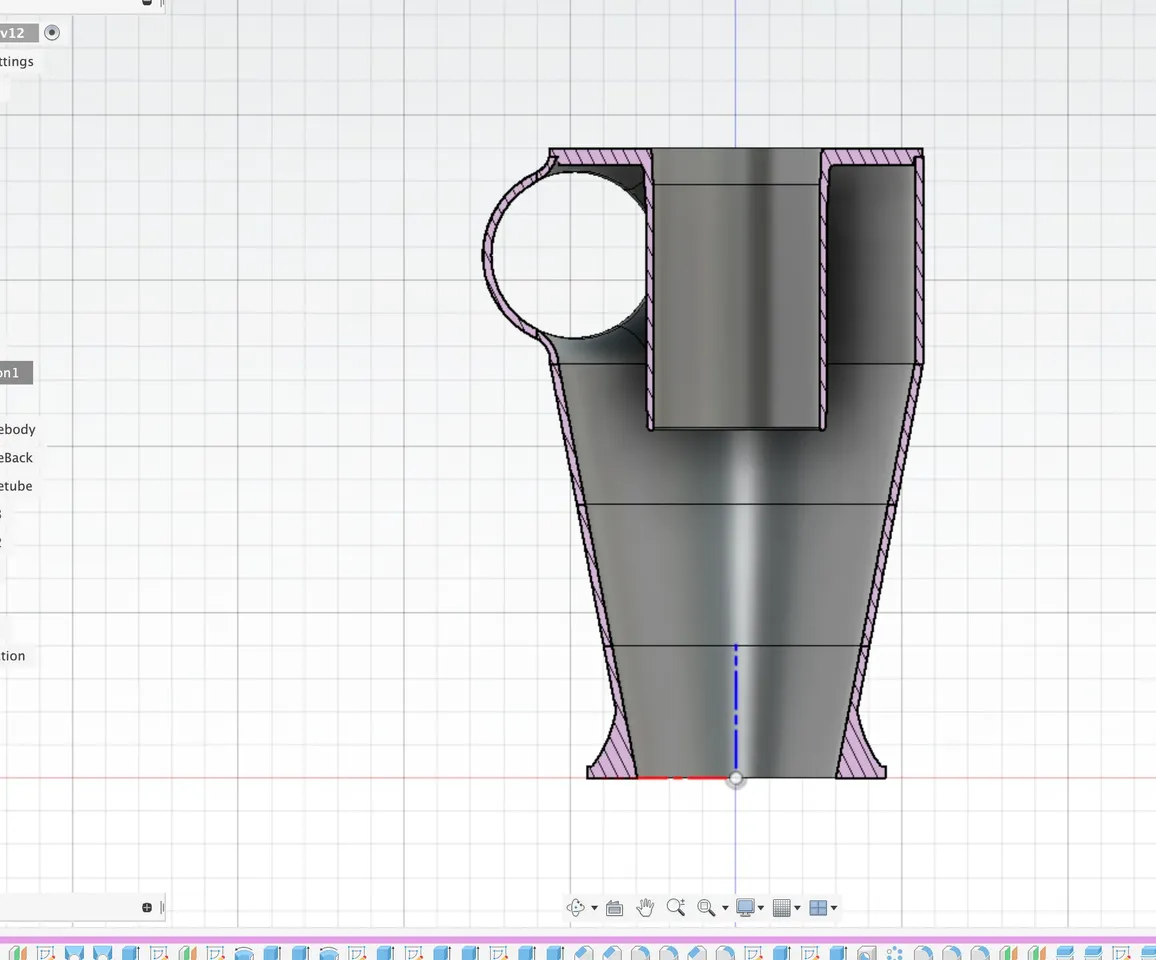This screenshot has width=1156, height=960.
Task: Open the Display Settings monitor icon
Action: (x=745, y=908)
